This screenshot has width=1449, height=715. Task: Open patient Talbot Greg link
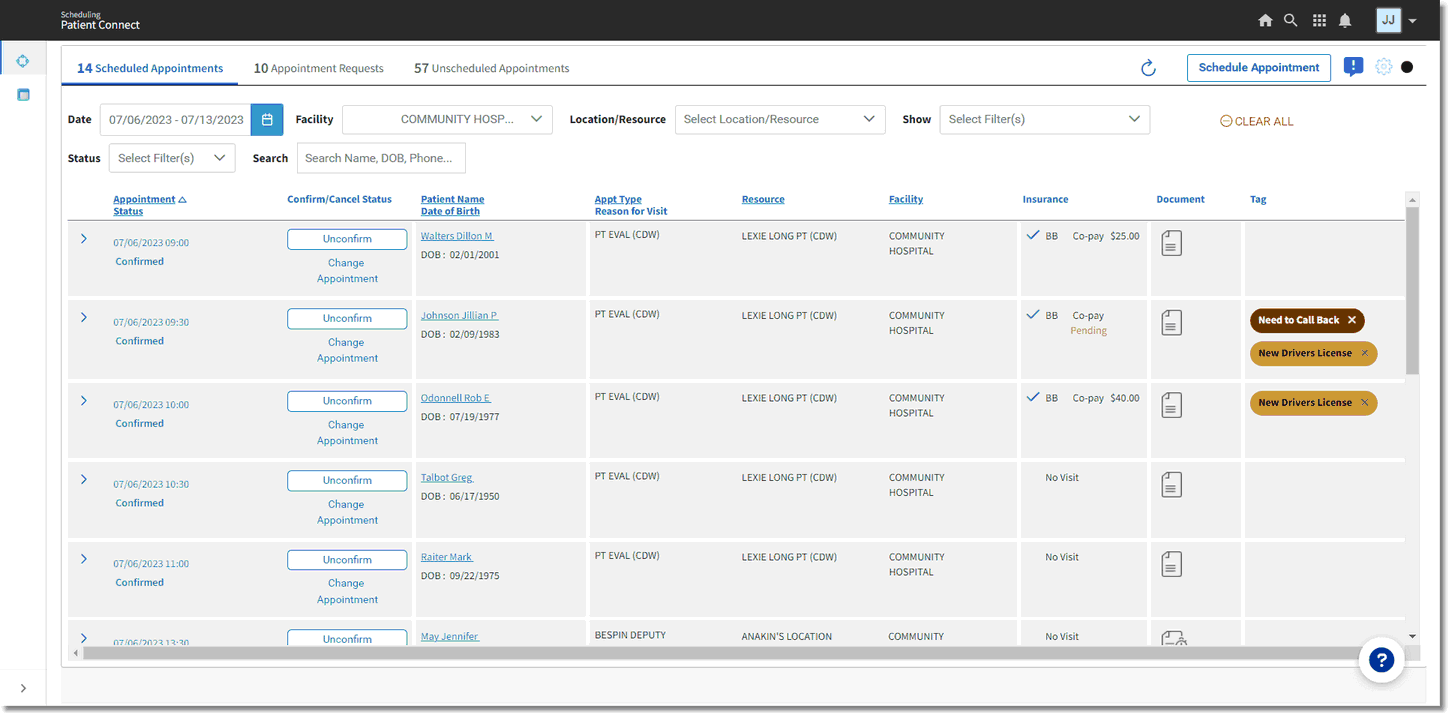coord(447,477)
